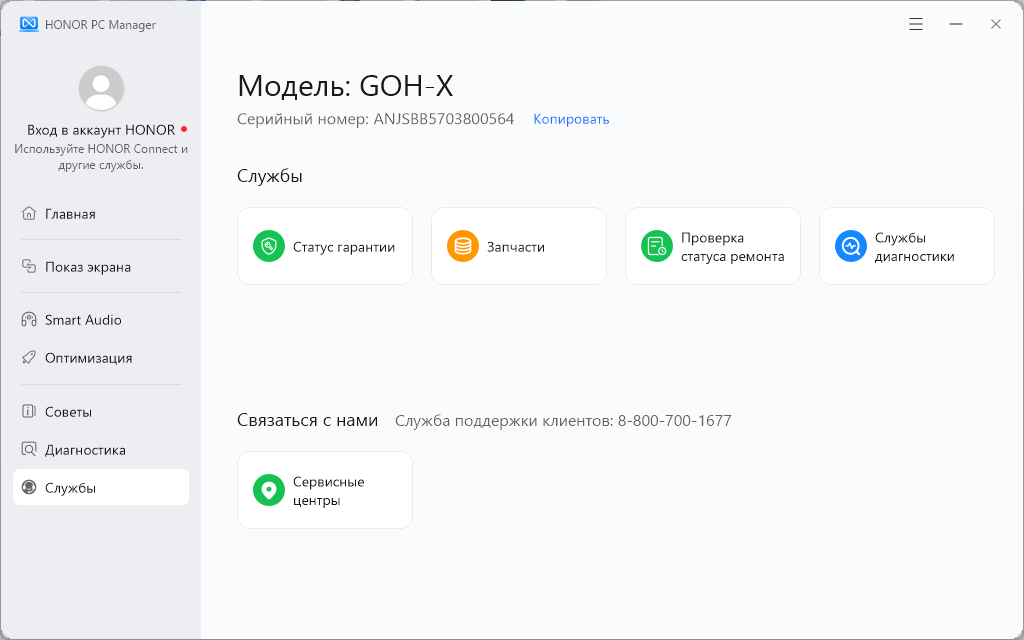Click the Копировать serial number link
Viewport: 1024px width, 640px height.
tap(571, 119)
